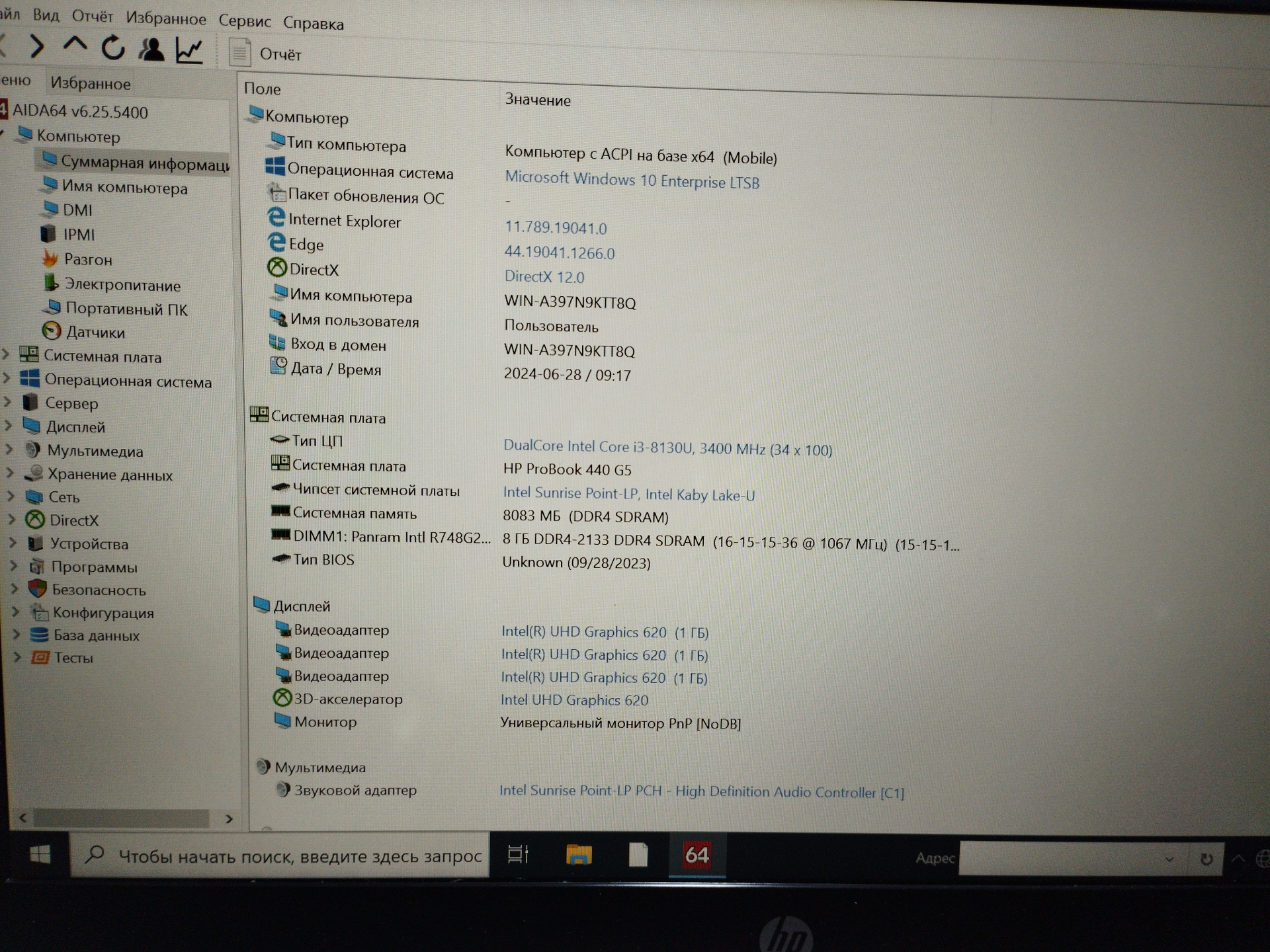This screenshot has width=1270, height=952.
Task: Click the AIDA64 taskbar icon
Action: pos(697,855)
